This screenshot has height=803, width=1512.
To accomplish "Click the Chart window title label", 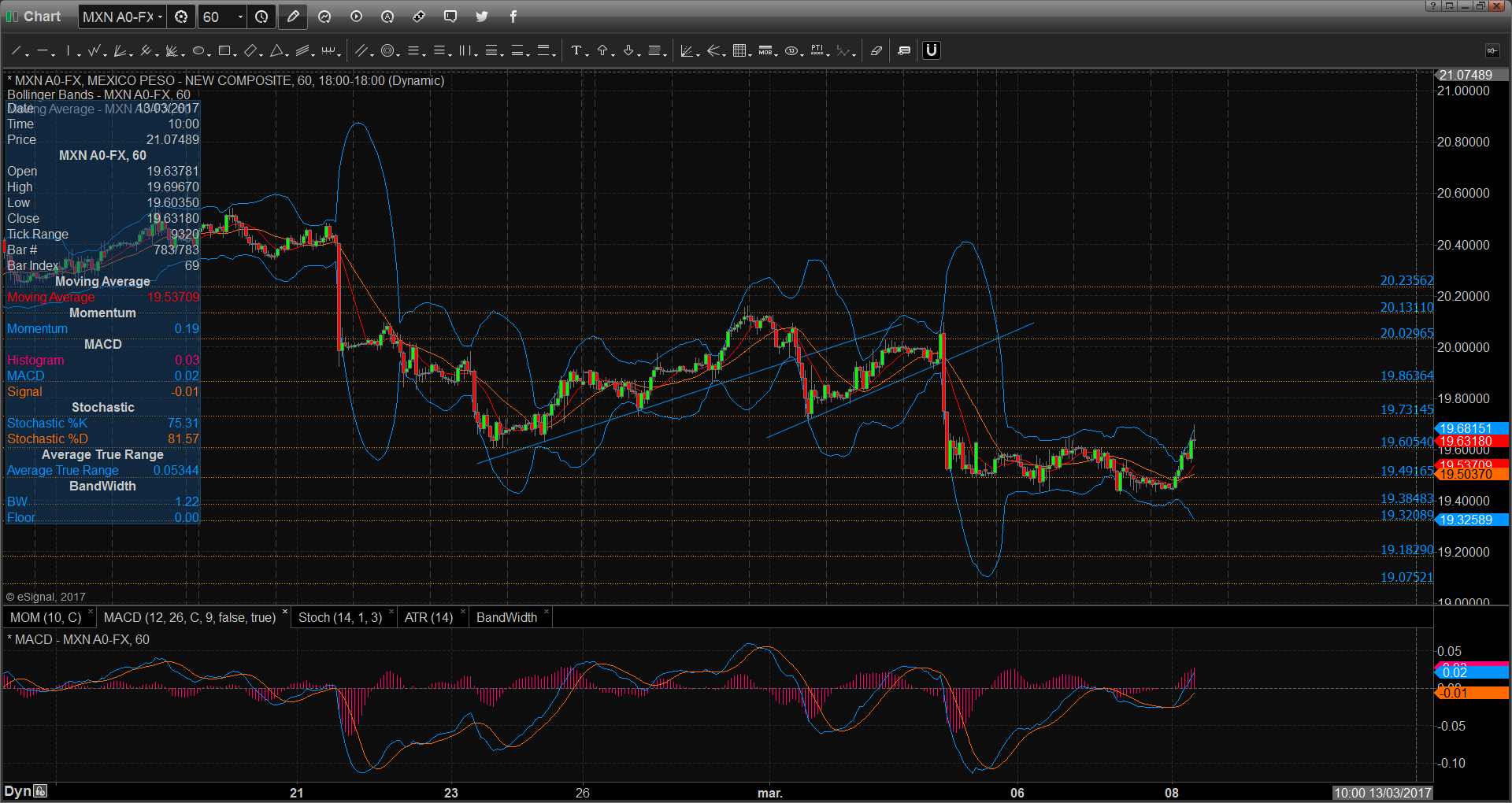I will [42, 17].
